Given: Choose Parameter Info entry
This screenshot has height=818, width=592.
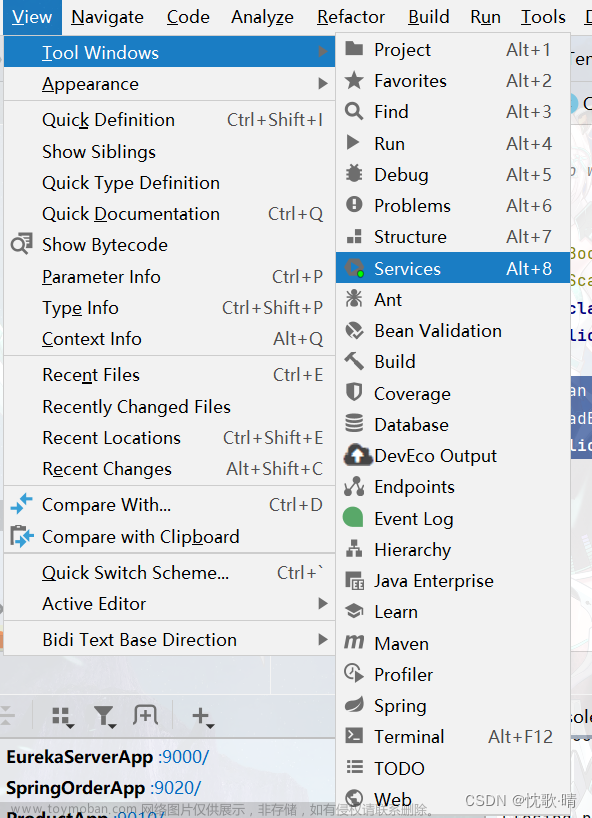Looking at the screenshot, I should click(x=170, y=276).
